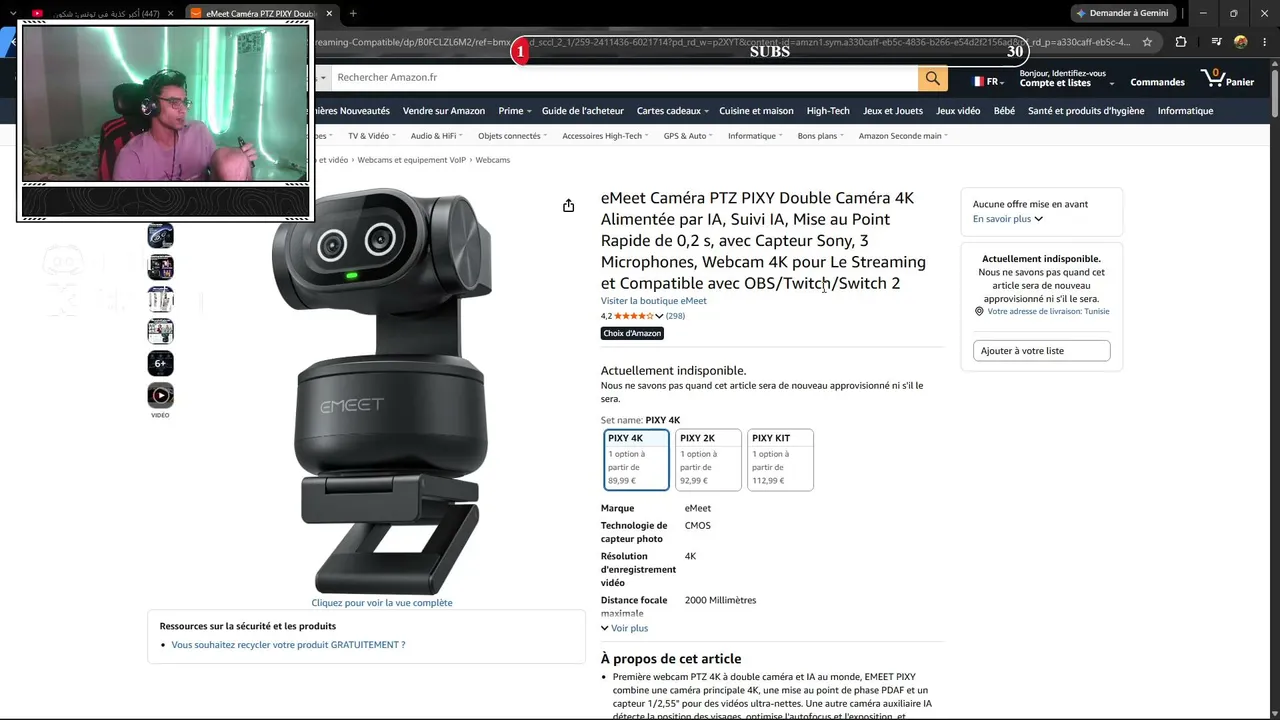Open the Commandes link

coord(1157,82)
